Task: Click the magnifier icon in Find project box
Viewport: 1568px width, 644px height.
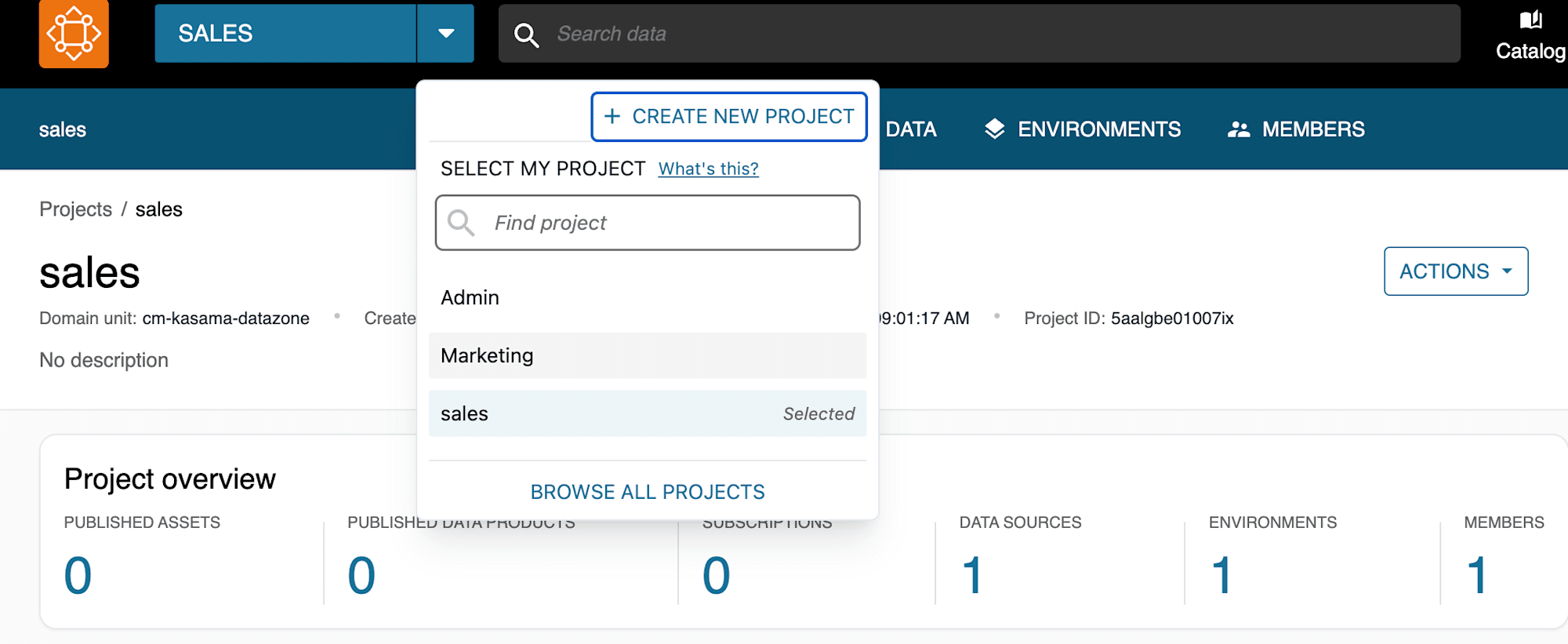Action: [x=461, y=223]
